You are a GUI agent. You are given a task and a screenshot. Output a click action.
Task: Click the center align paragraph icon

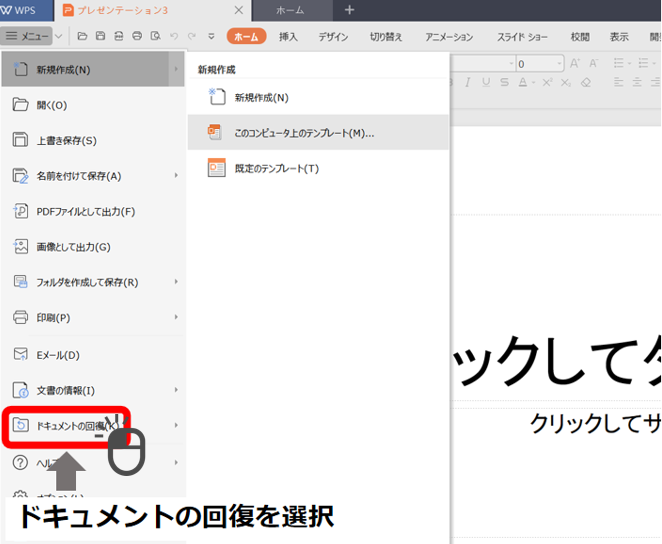click(637, 82)
